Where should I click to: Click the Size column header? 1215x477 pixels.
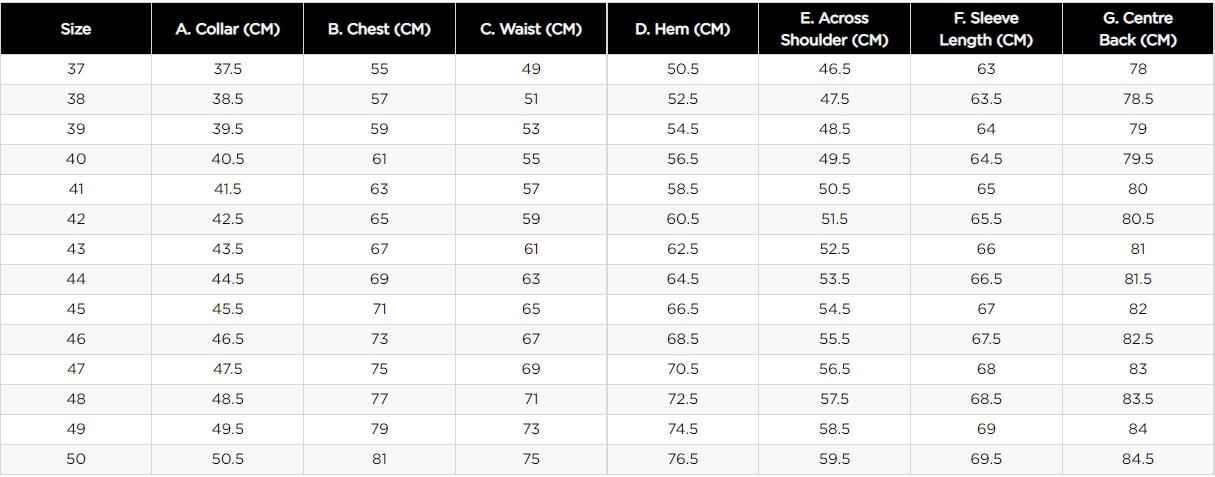coord(76,29)
